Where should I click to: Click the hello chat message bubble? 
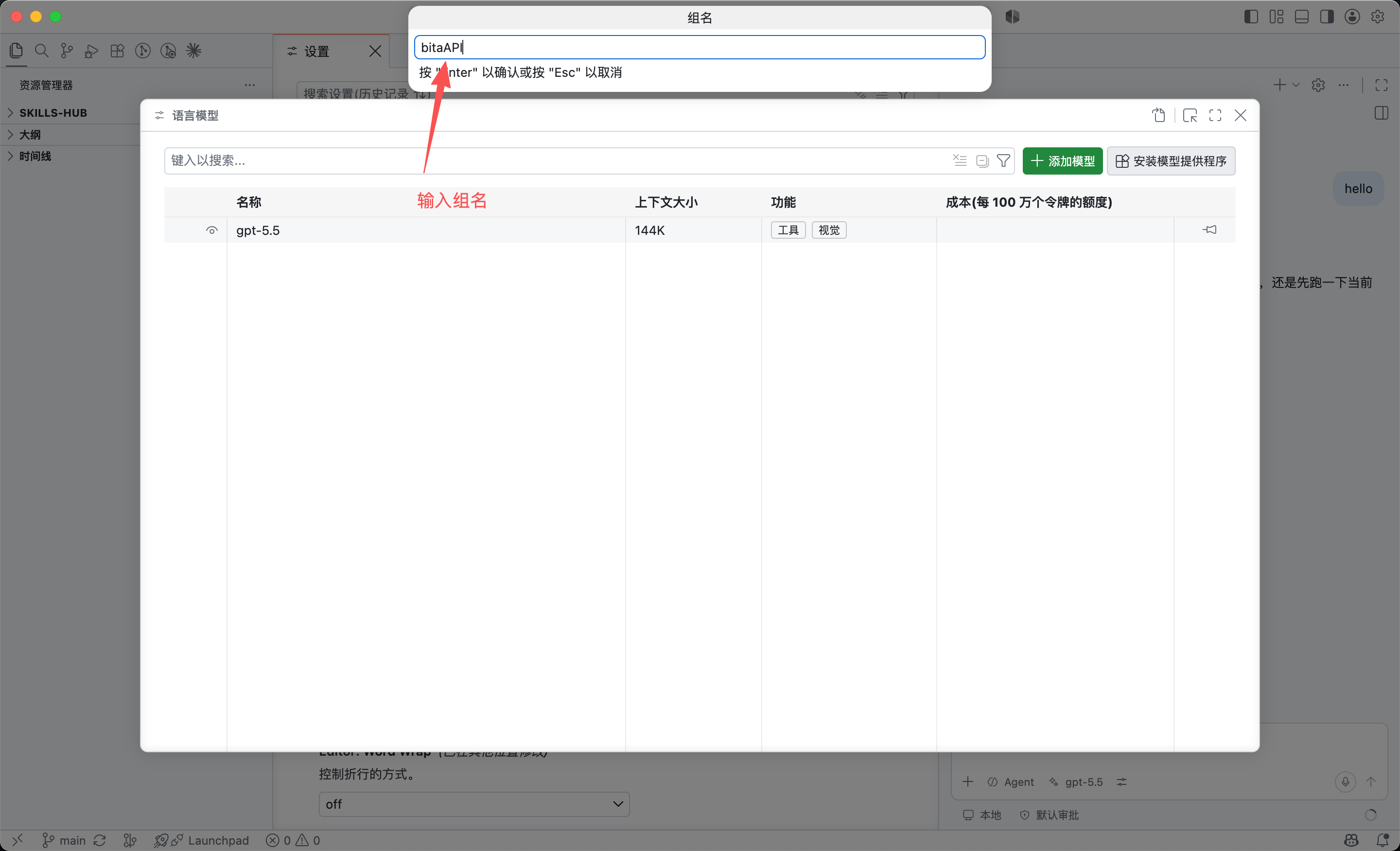tap(1358, 189)
